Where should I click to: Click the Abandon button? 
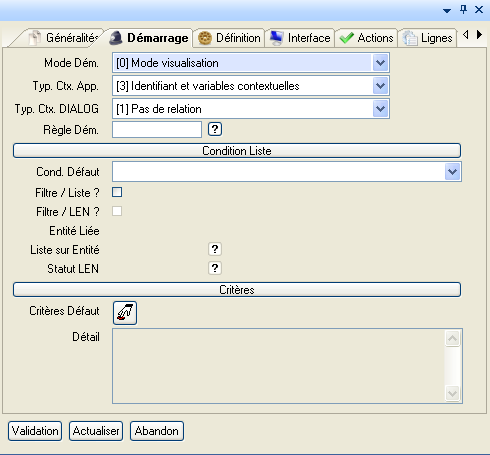[157, 431]
